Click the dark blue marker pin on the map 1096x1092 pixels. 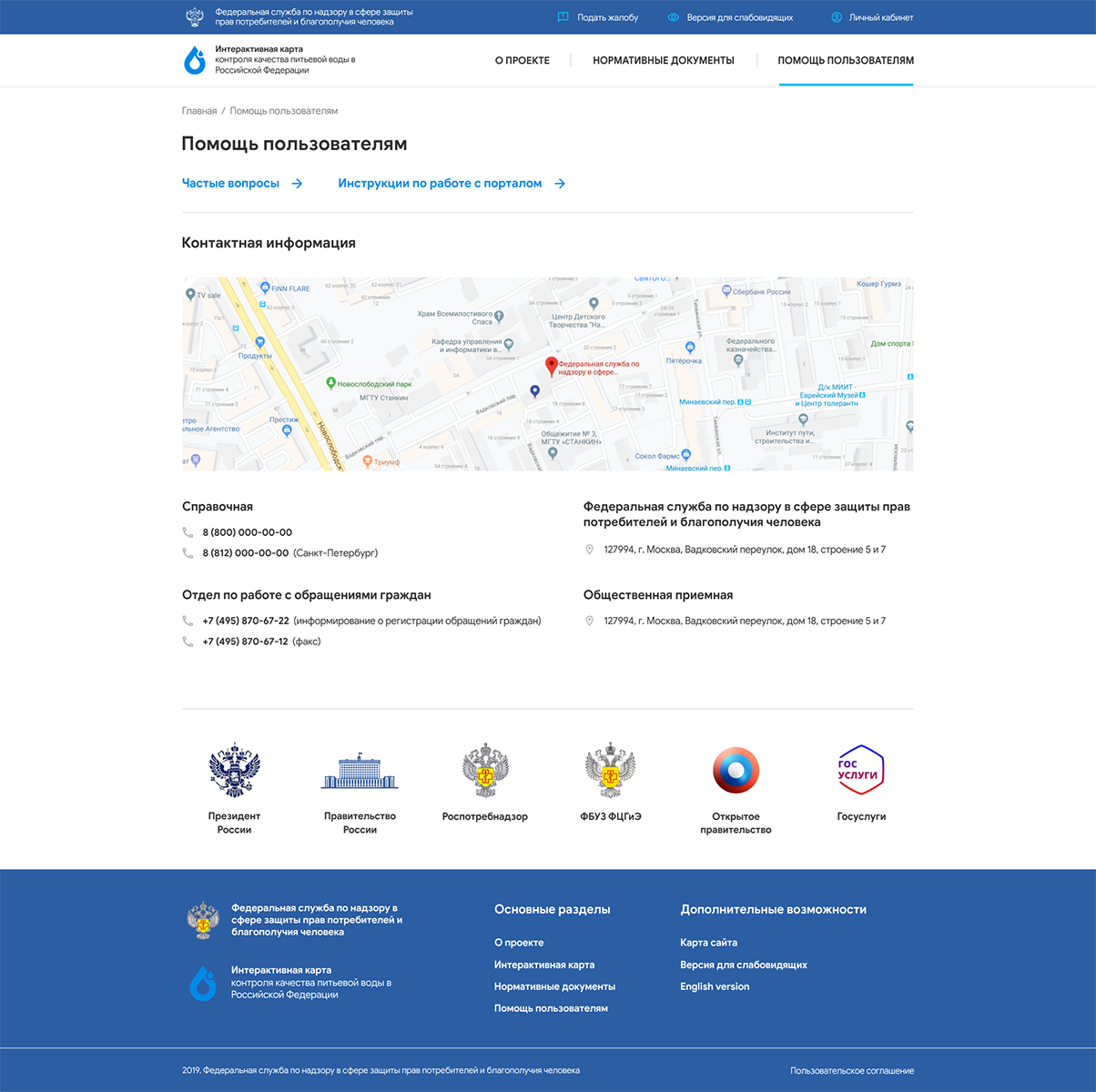click(x=535, y=391)
